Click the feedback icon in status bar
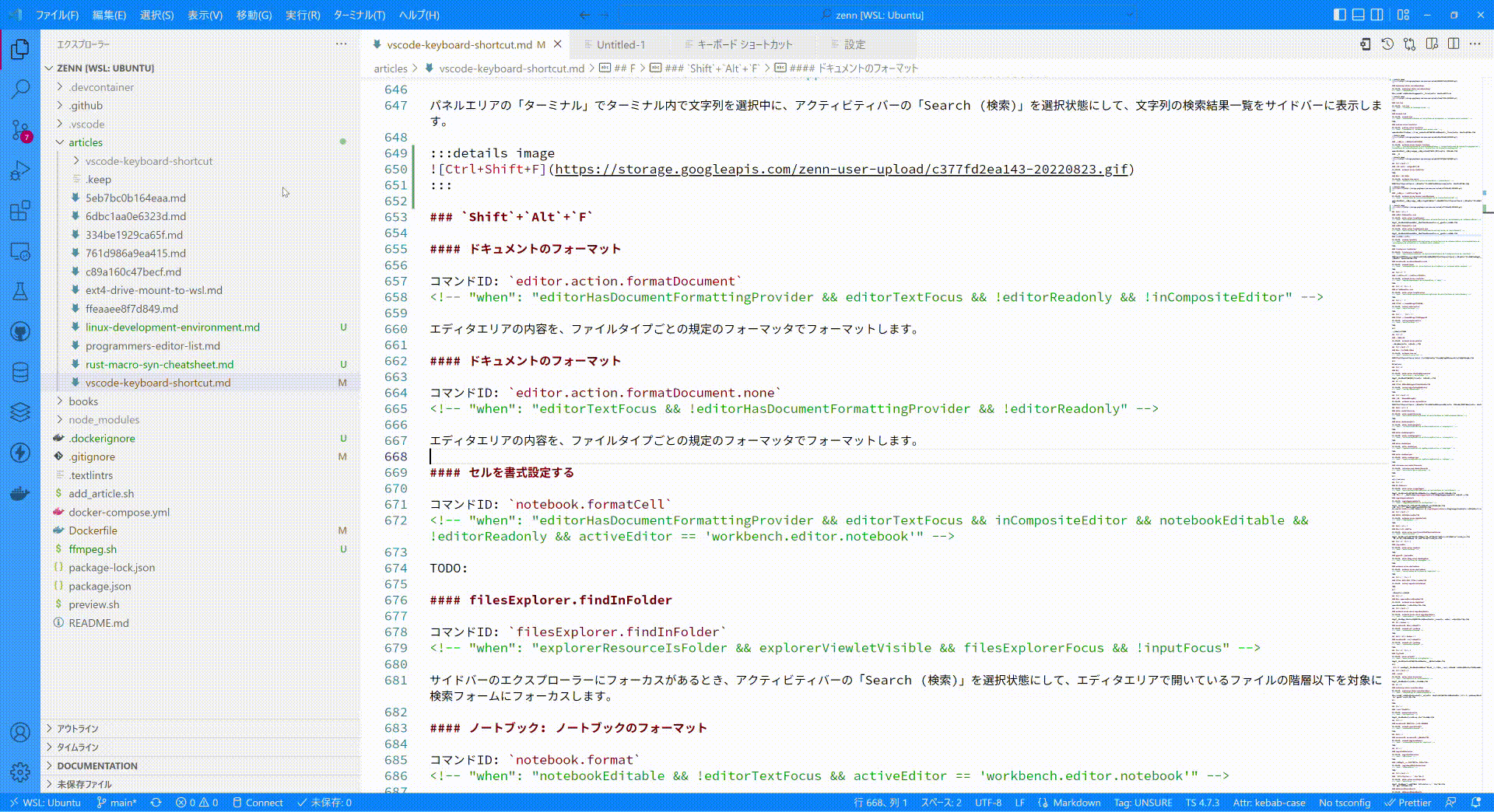The image size is (1494, 812). coord(1451,803)
